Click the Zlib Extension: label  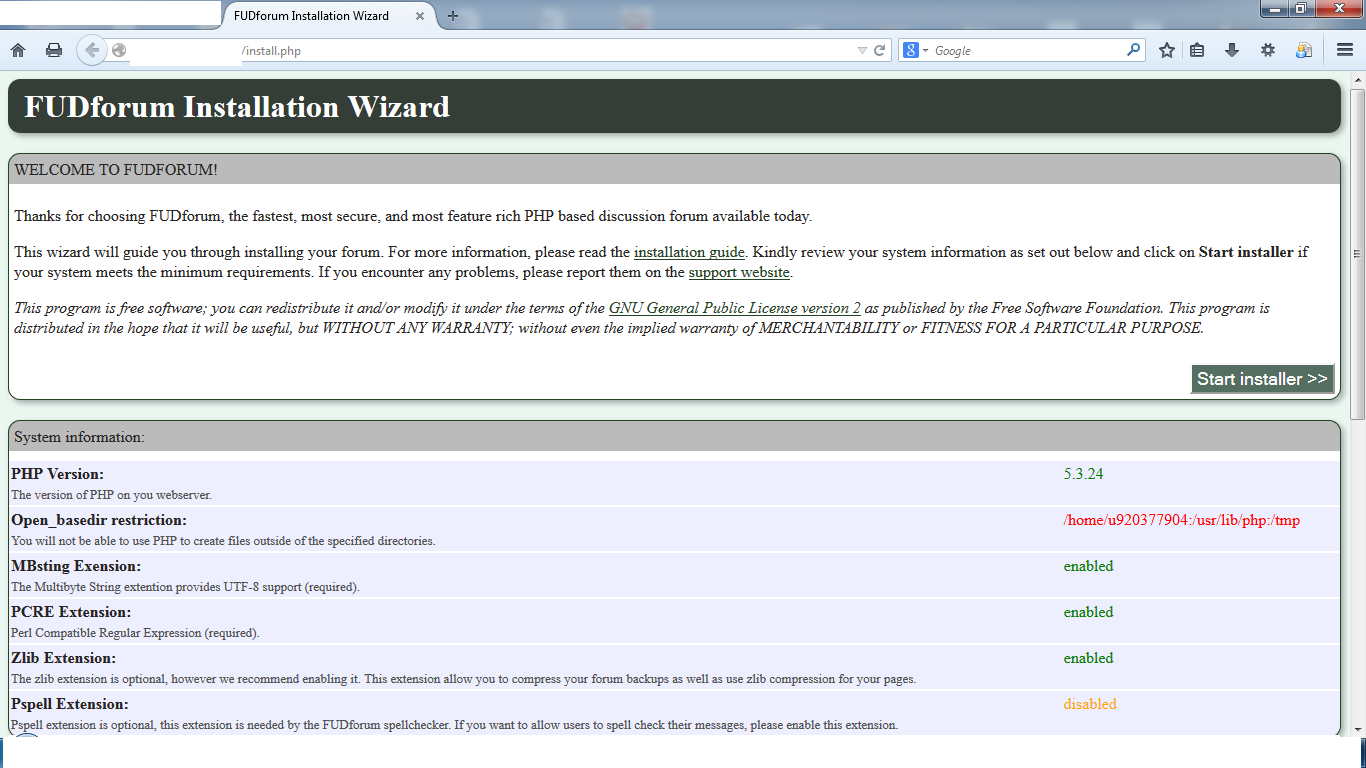(63, 658)
